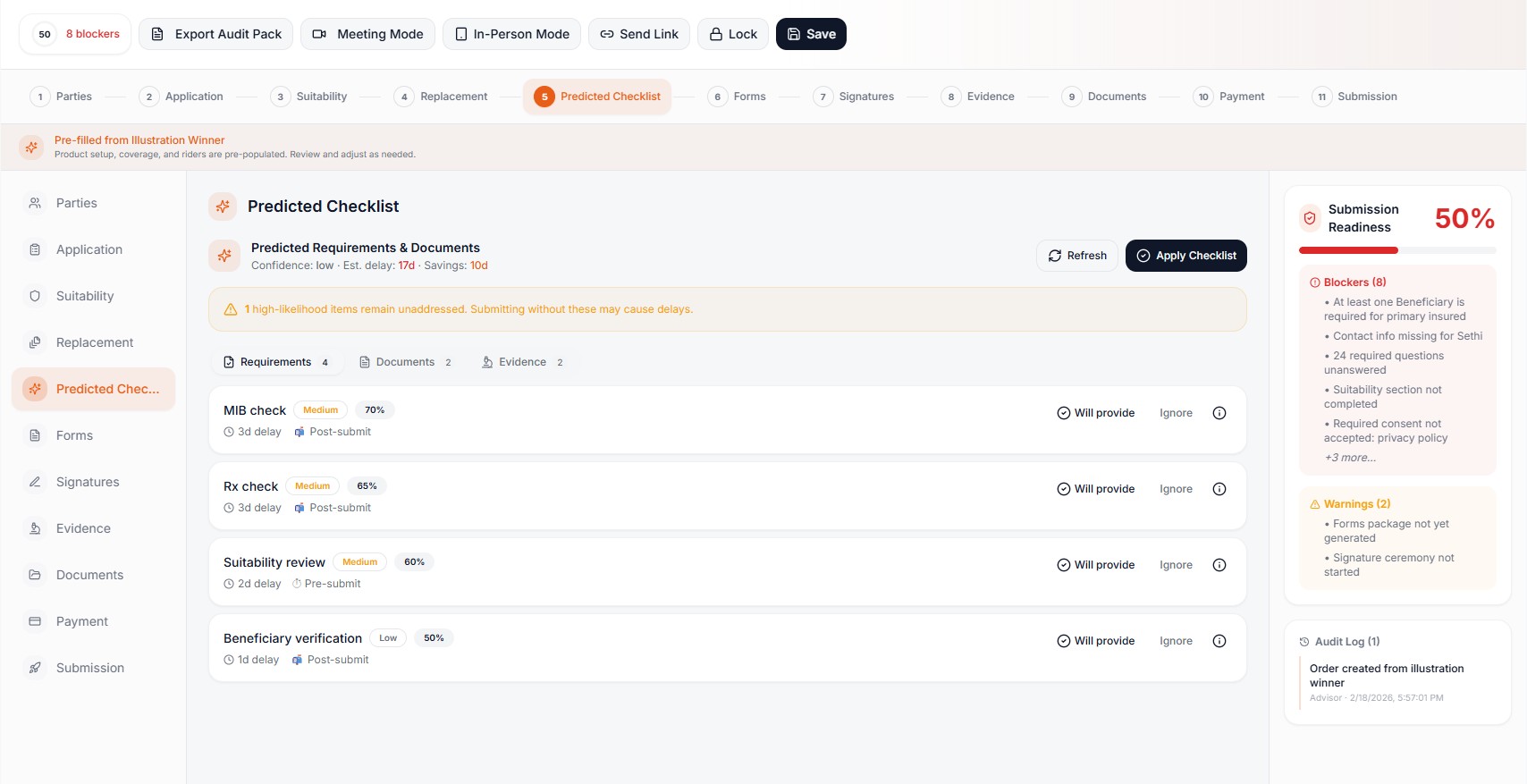Click info icon for MIB check
The width and height of the screenshot is (1527, 784).
[x=1219, y=413]
